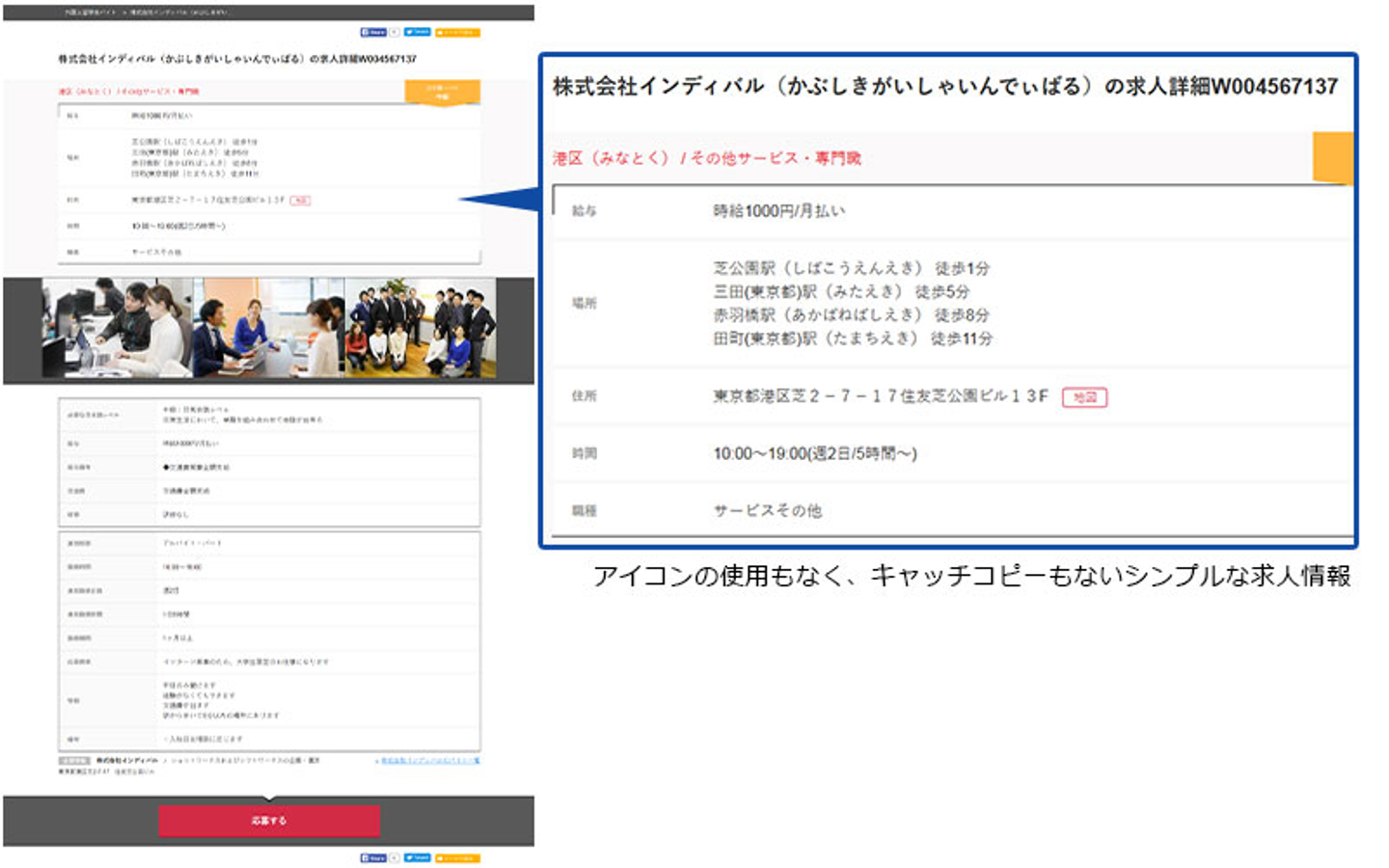Select the アルバイト・パート value in the lower table
1389x868 pixels.
click(x=192, y=543)
